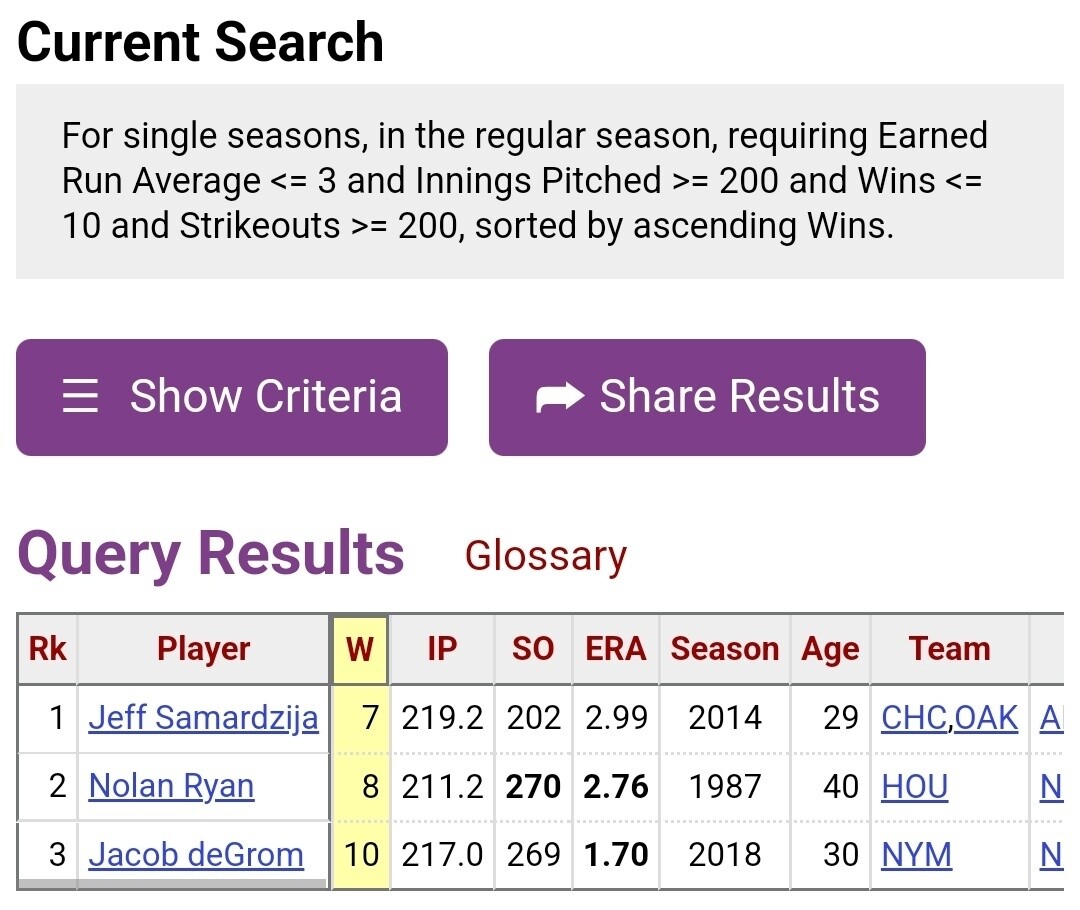
Task: Sort table by the Age column header
Action: pos(829,649)
